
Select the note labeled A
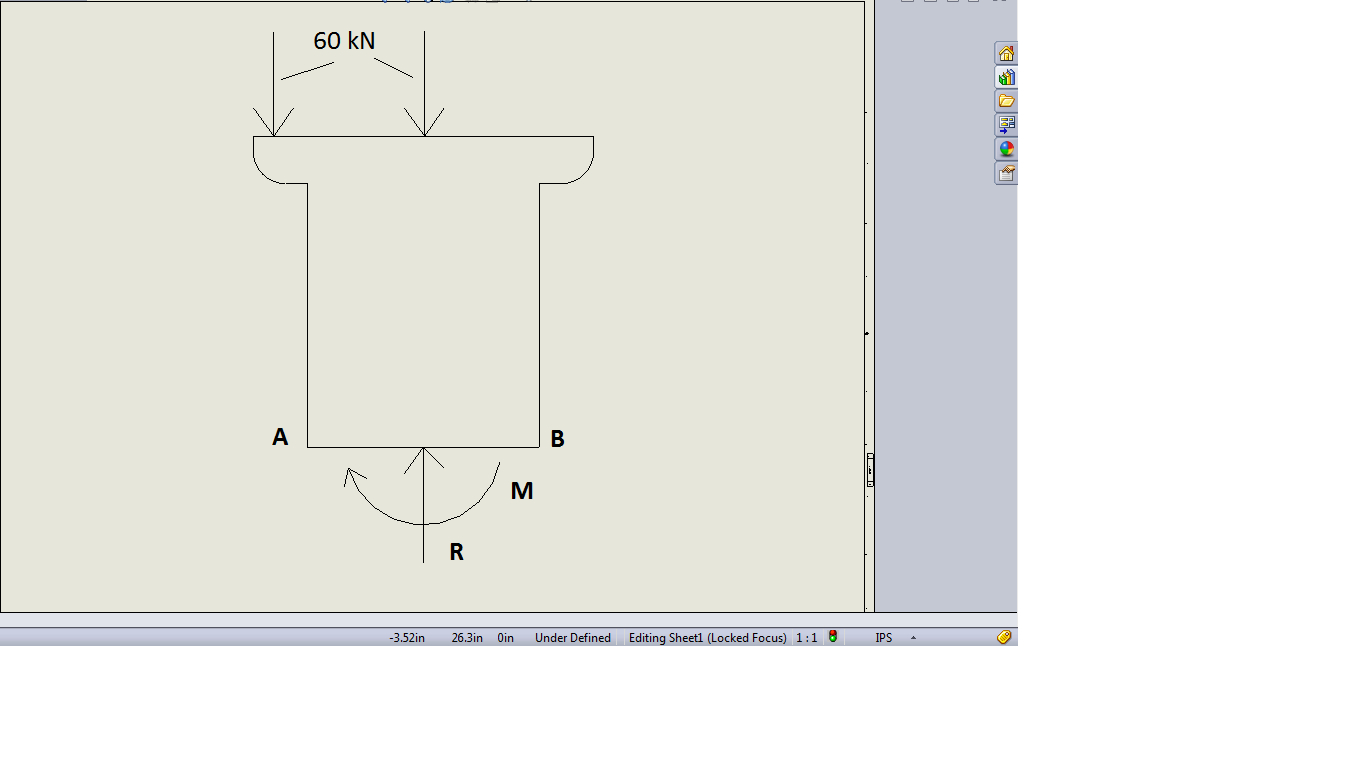[x=280, y=437]
